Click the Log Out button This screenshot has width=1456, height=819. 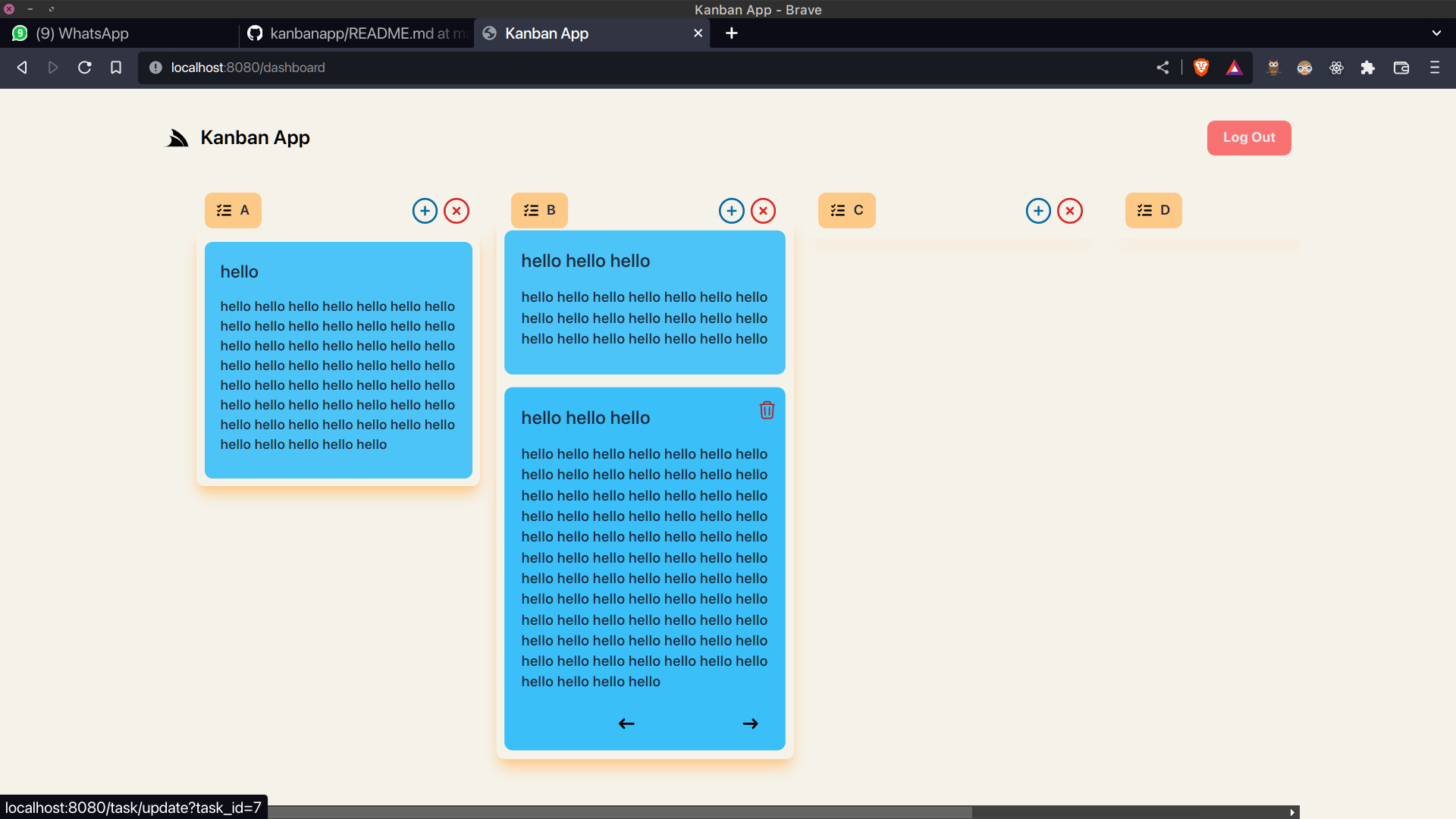(x=1248, y=137)
